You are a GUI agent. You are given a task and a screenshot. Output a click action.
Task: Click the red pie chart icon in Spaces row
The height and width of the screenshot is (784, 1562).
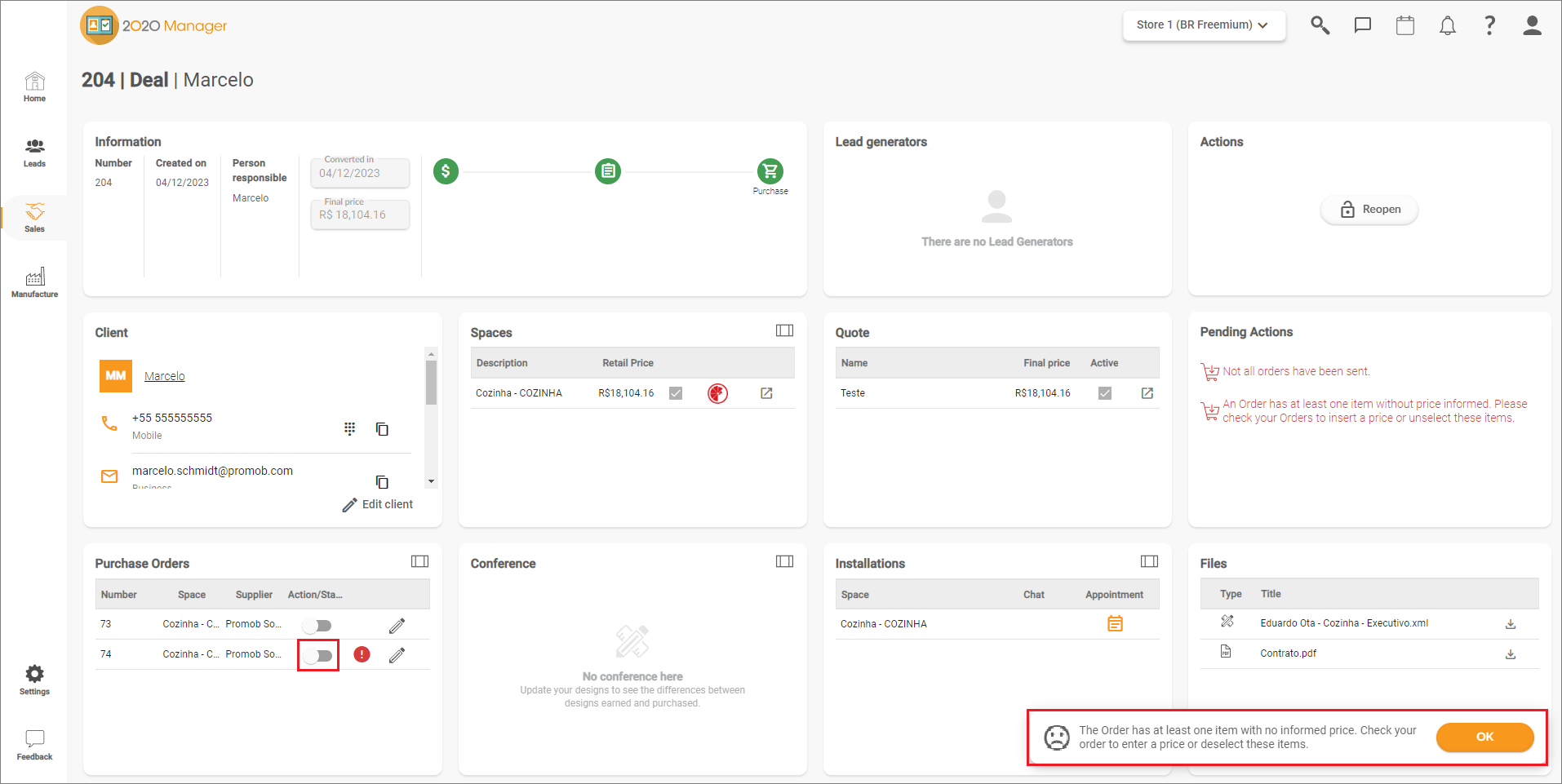point(717,393)
